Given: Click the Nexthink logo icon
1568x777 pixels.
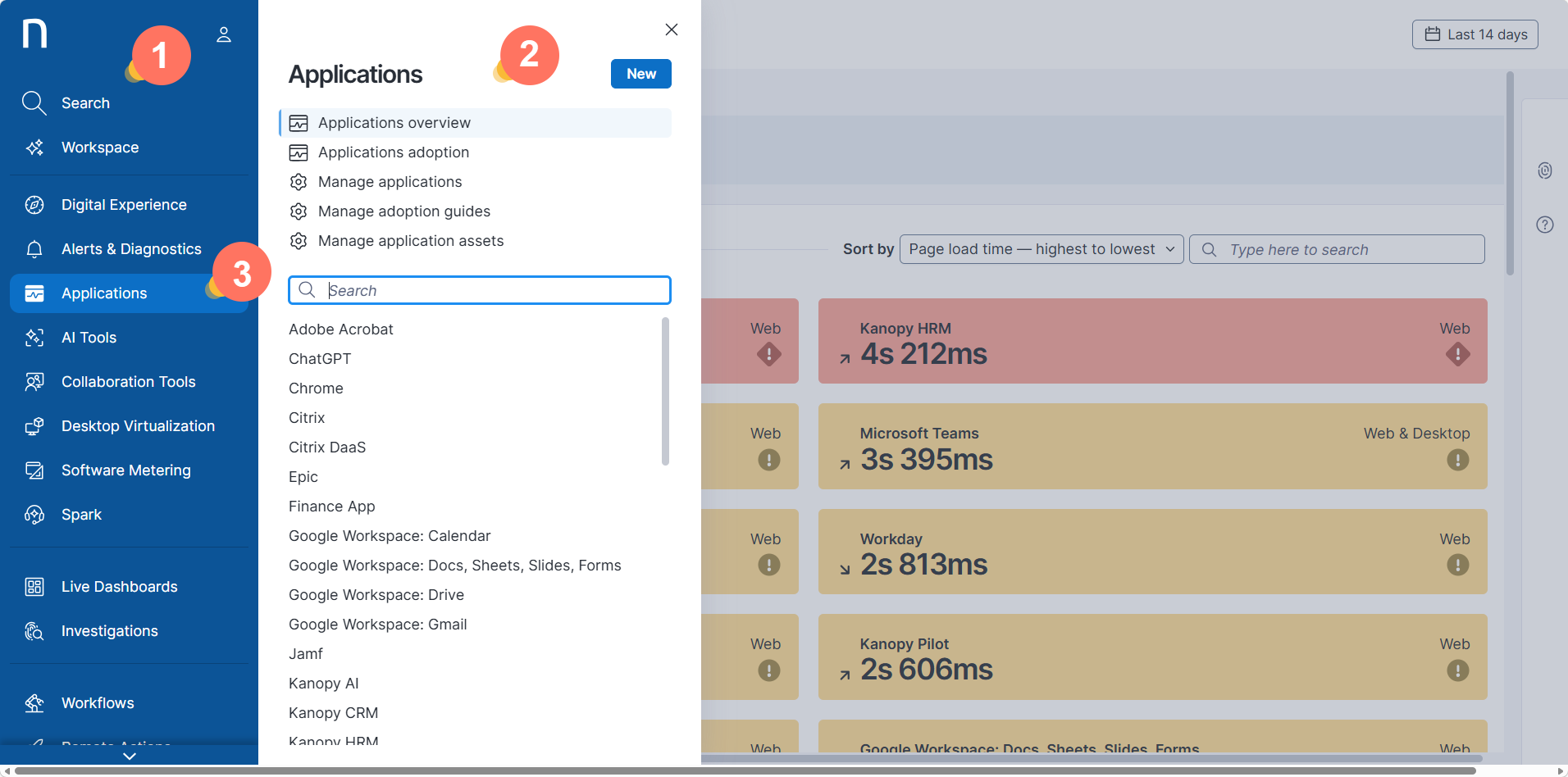Looking at the screenshot, I should click(x=34, y=34).
